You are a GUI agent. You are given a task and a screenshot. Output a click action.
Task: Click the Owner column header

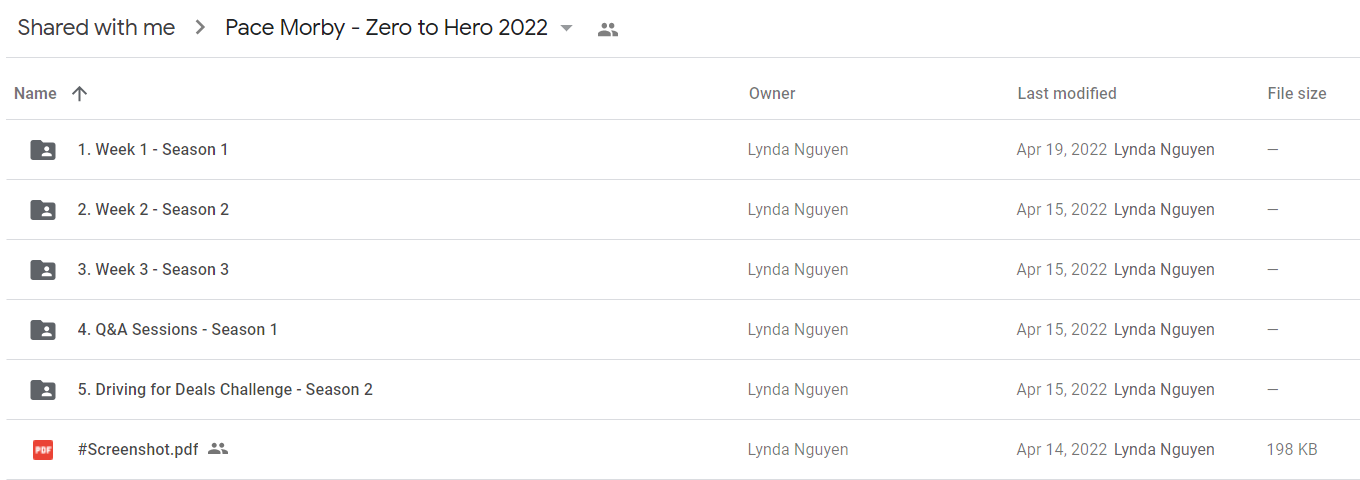point(772,93)
